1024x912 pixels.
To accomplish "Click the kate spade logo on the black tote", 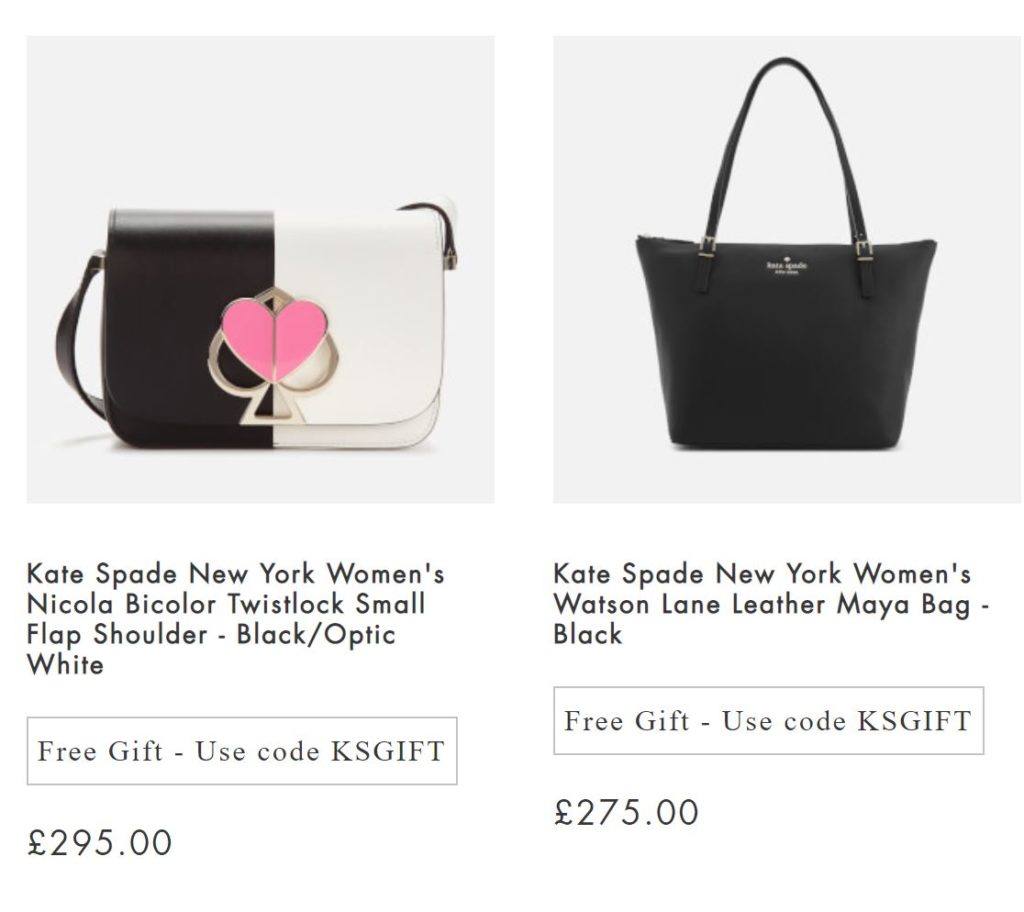I will [786, 266].
